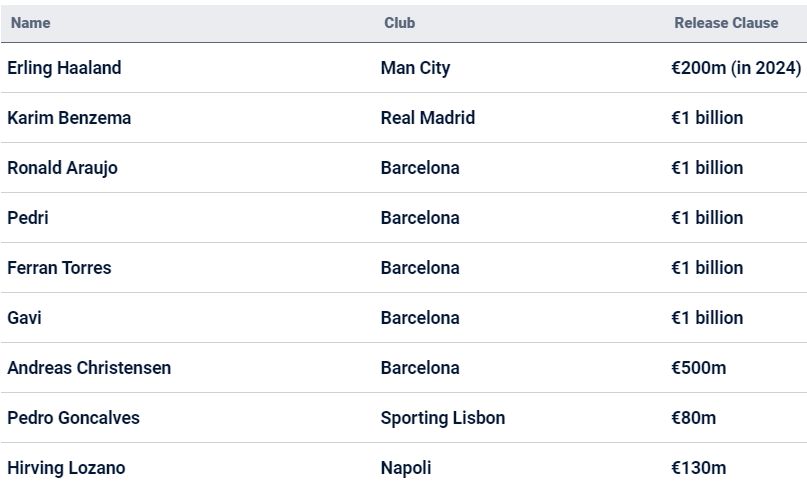The image size is (807, 488).
Task: Select the Ferran Torres row name
Action: click(59, 268)
